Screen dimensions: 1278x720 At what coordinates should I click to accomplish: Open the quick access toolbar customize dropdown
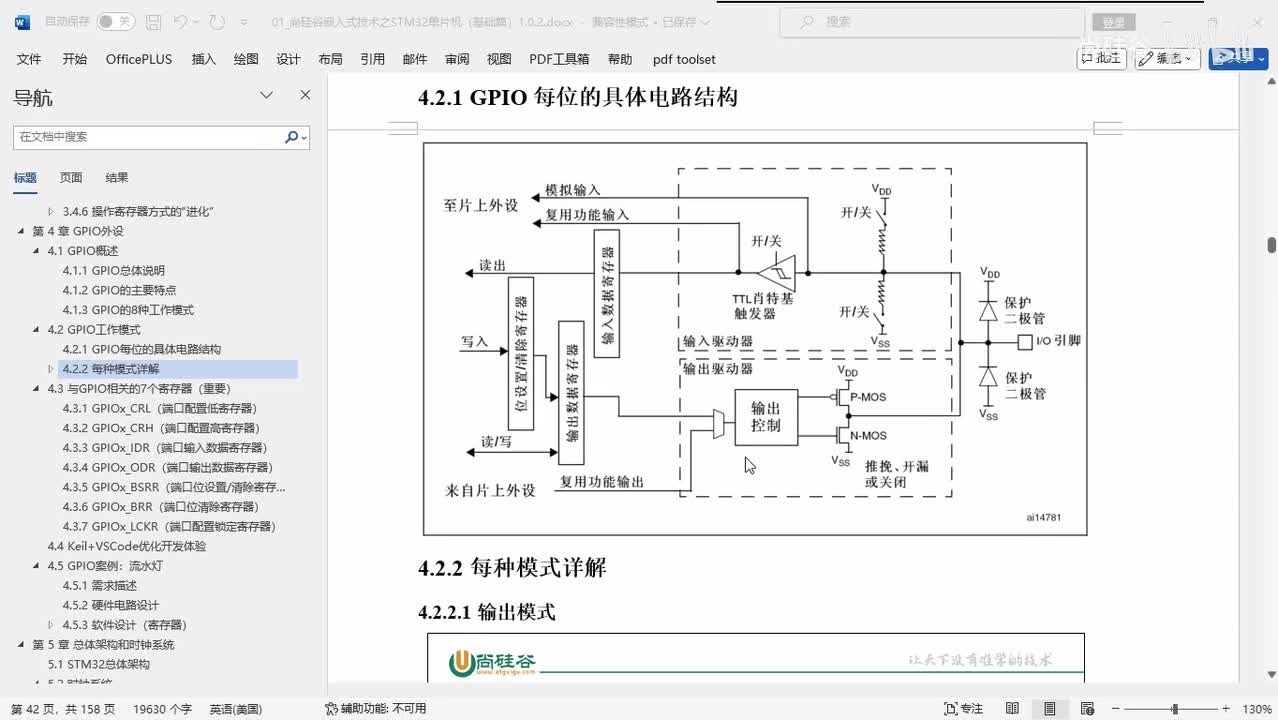click(243, 21)
